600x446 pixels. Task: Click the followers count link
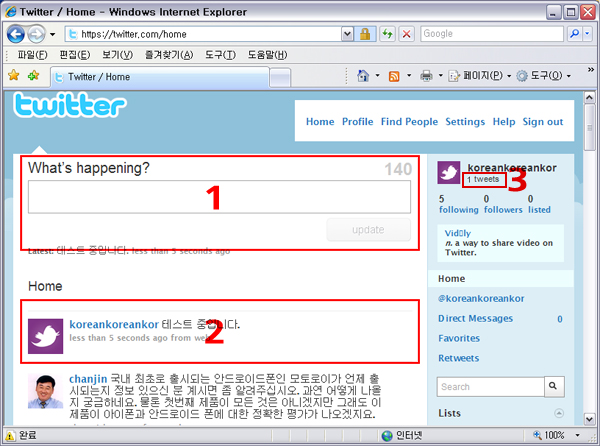(503, 204)
